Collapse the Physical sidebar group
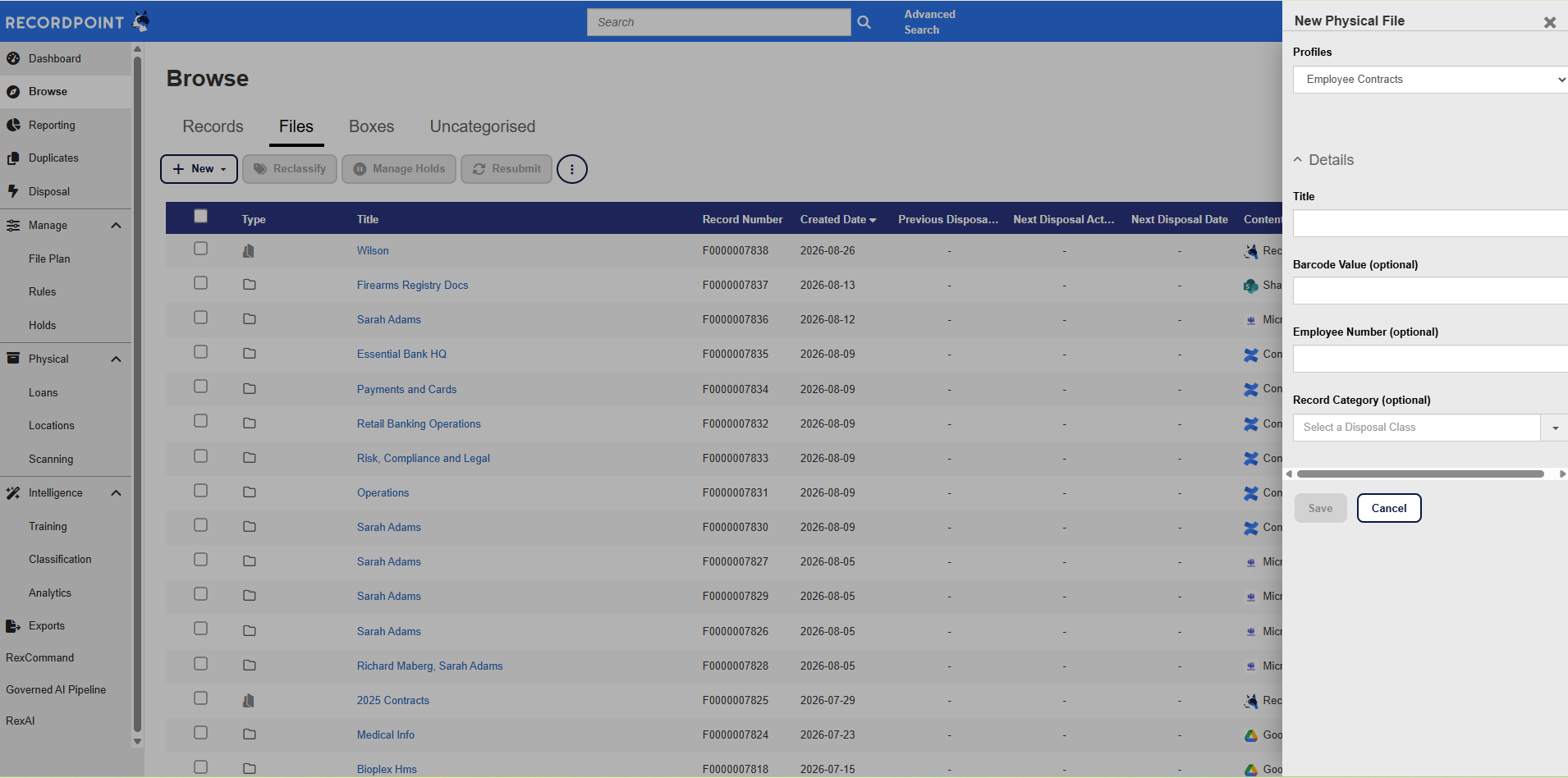 click(116, 359)
